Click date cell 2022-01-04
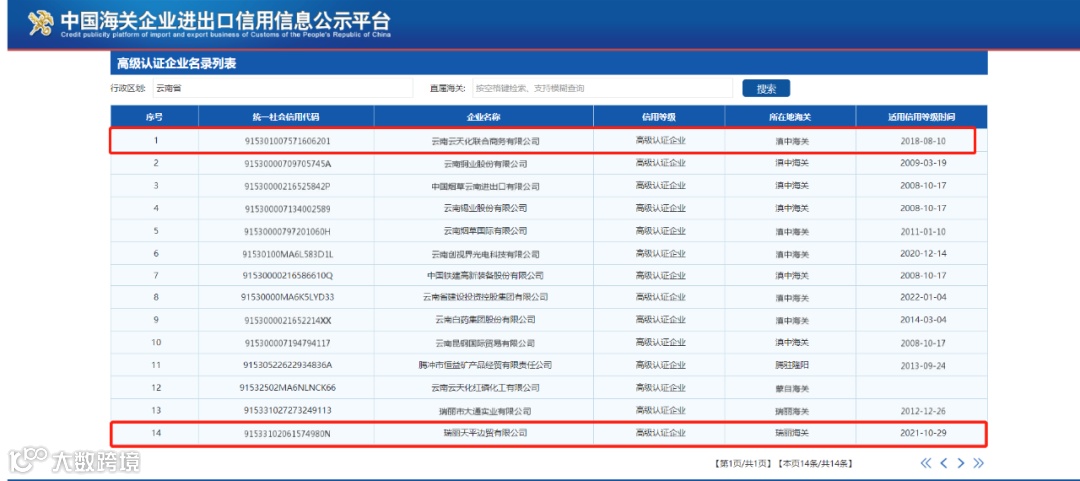Image resolution: width=1080 pixels, height=481 pixels. click(923, 298)
